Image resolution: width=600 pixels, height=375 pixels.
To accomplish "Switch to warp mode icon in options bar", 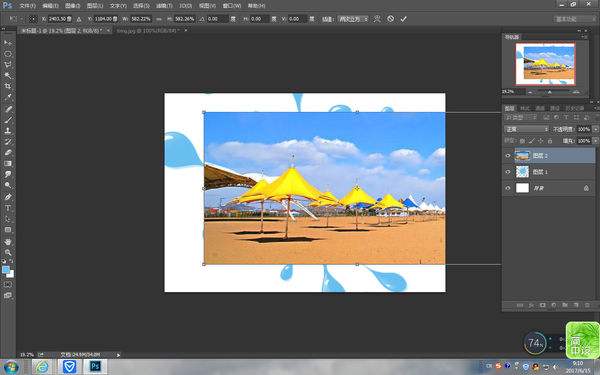I will click(x=377, y=18).
